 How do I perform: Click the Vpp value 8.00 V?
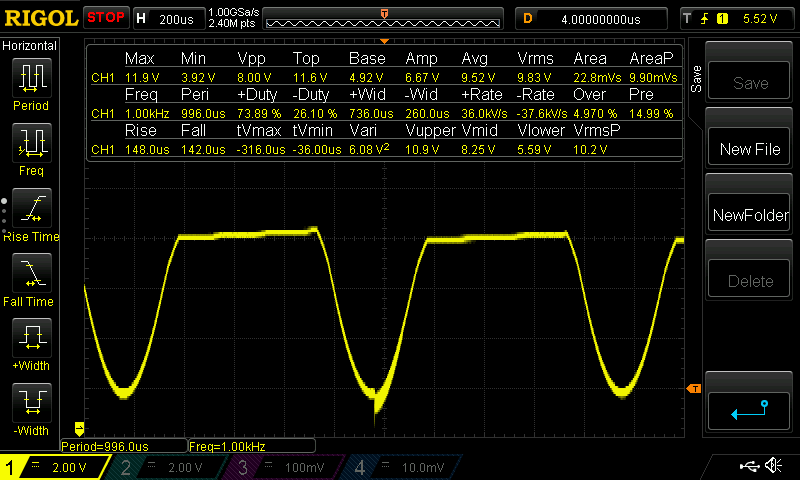click(x=254, y=78)
